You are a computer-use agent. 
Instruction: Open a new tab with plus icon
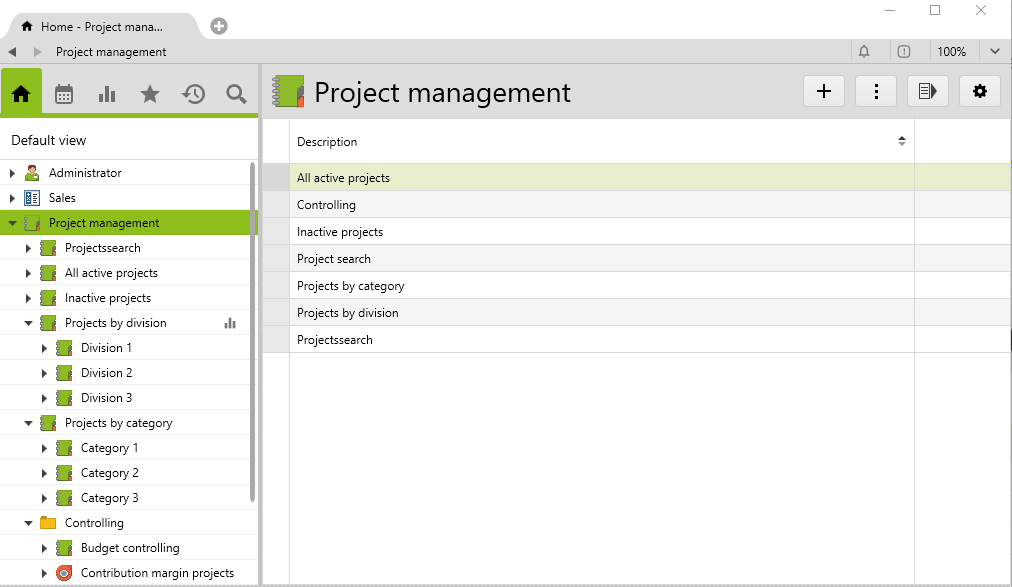coord(219,26)
